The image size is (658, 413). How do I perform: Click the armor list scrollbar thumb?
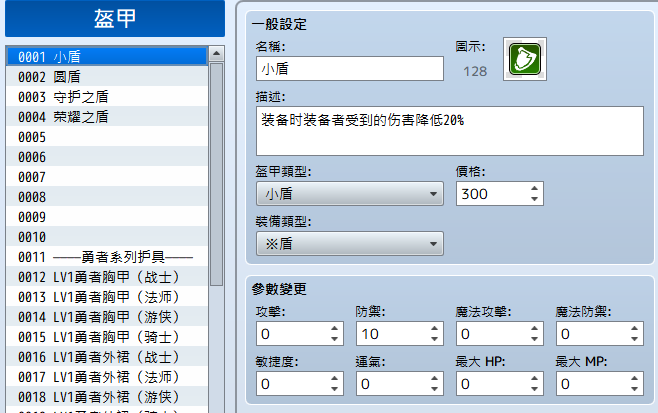pyautogui.click(x=217, y=174)
